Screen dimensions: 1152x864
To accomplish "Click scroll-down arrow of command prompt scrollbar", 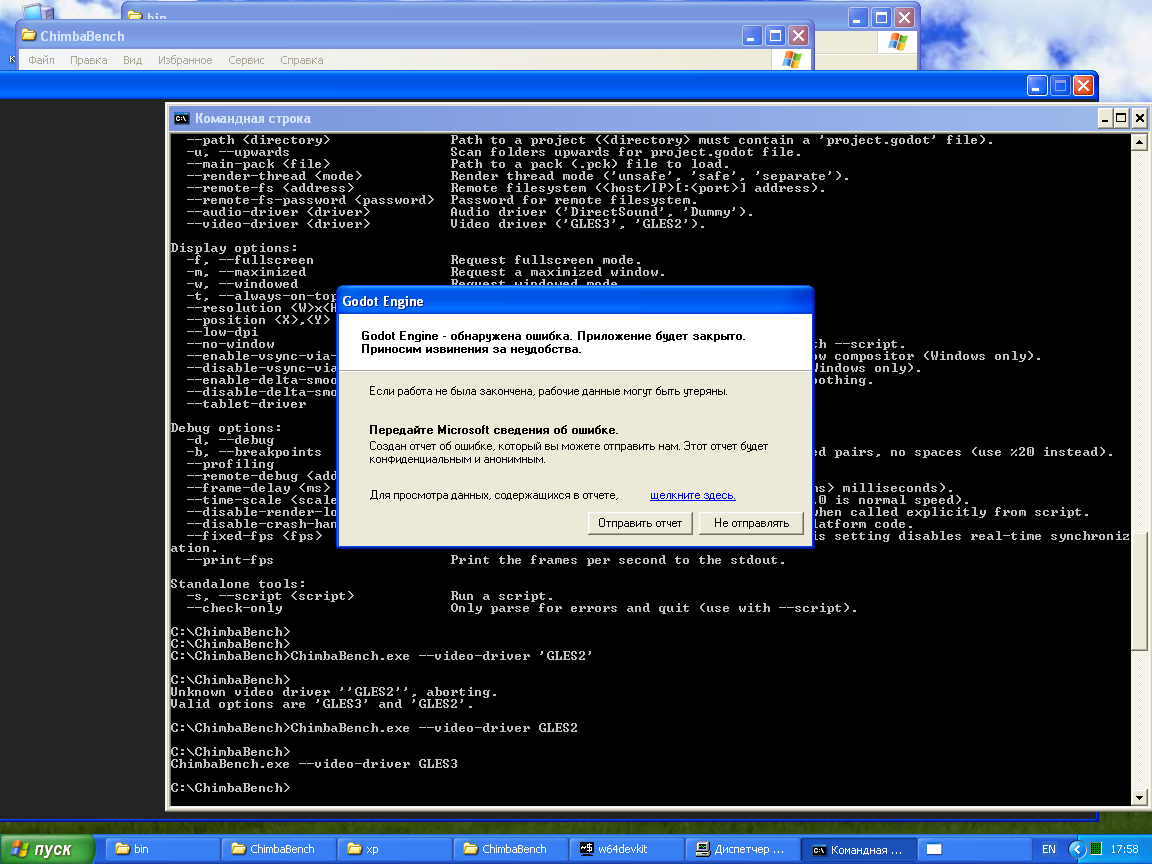I will pos(1140,797).
